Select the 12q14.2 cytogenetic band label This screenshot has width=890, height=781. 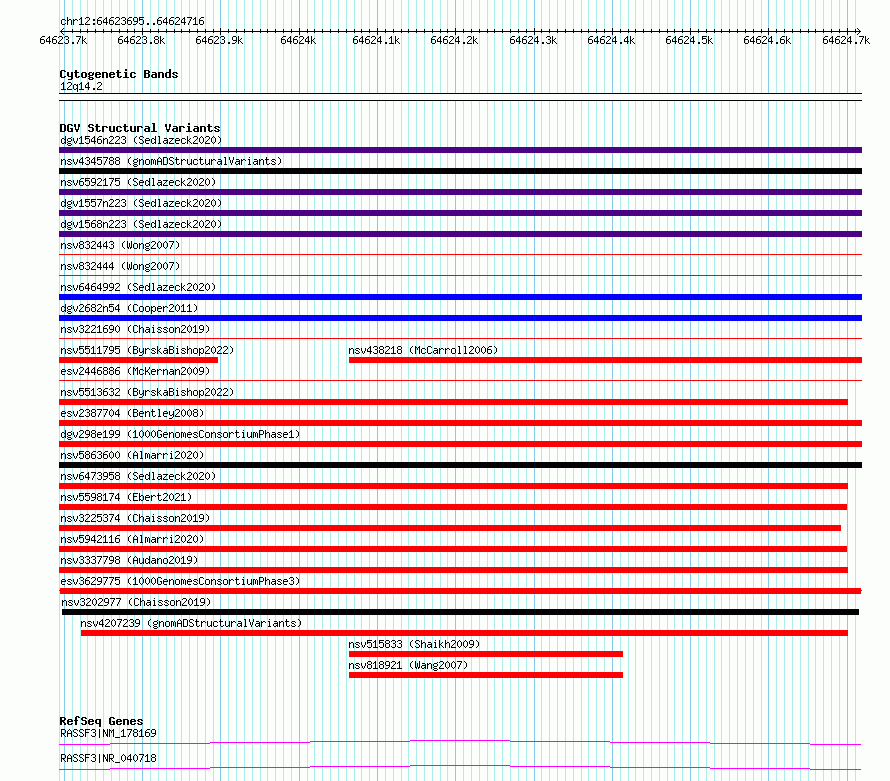click(x=81, y=86)
